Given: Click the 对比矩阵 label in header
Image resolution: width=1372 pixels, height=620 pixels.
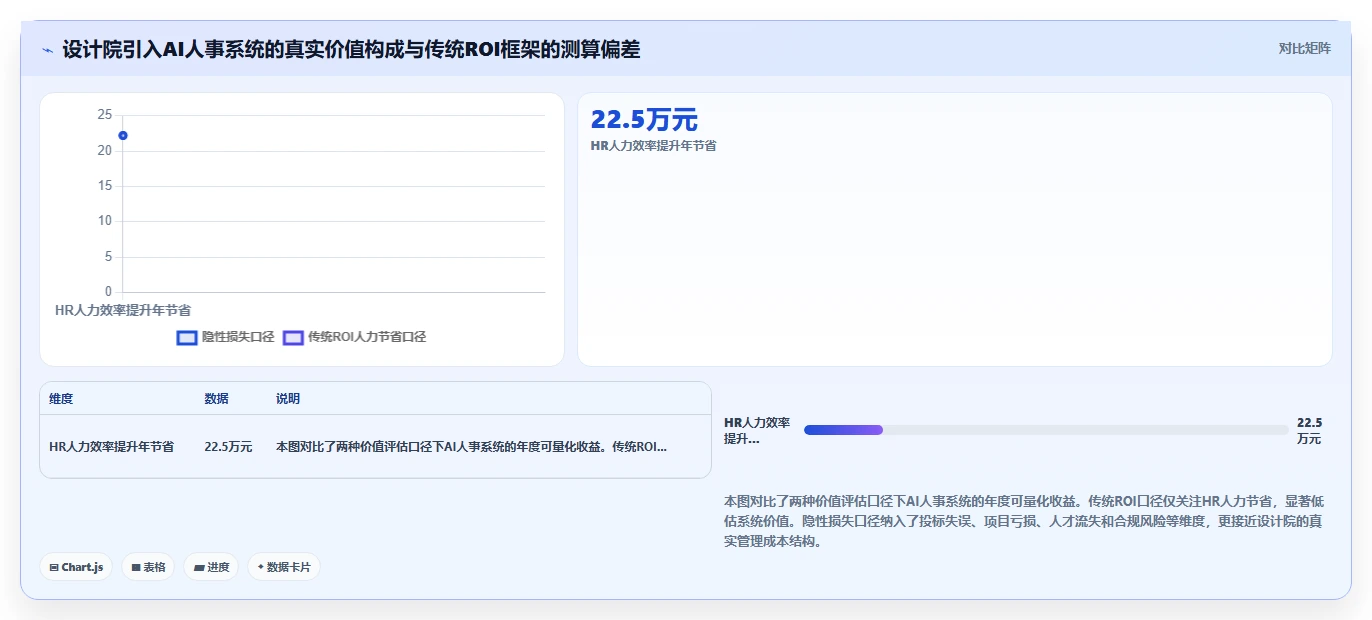Looking at the screenshot, I should [1305, 48].
